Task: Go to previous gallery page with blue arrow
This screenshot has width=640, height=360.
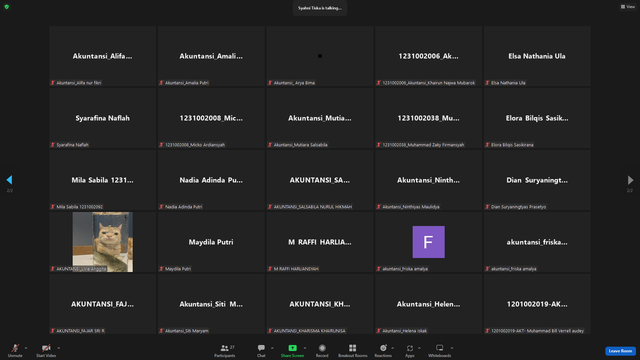Action: click(9, 180)
